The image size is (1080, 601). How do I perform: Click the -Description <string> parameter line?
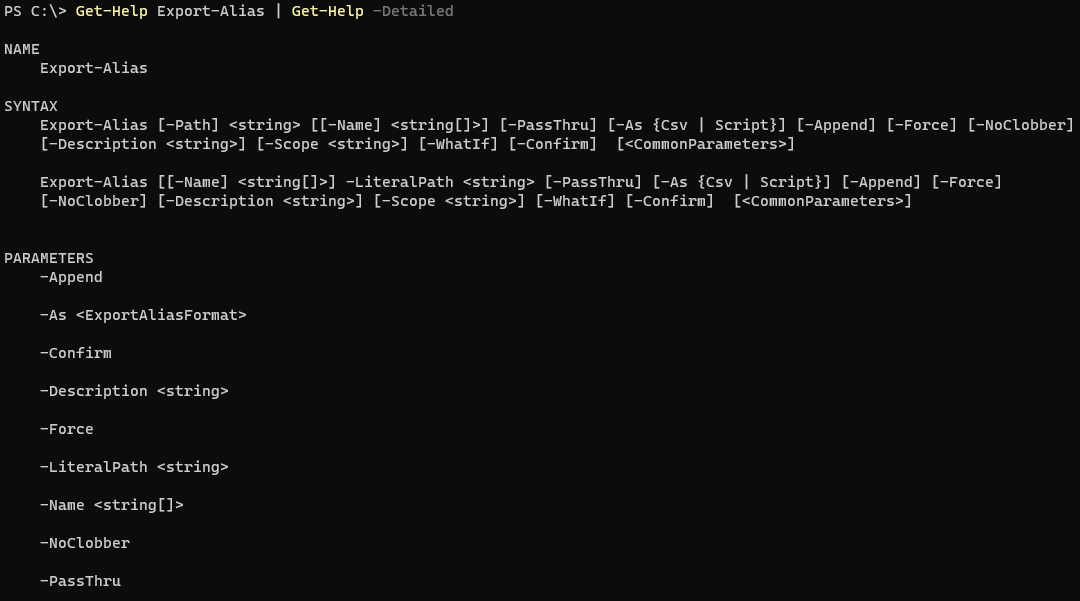point(134,391)
